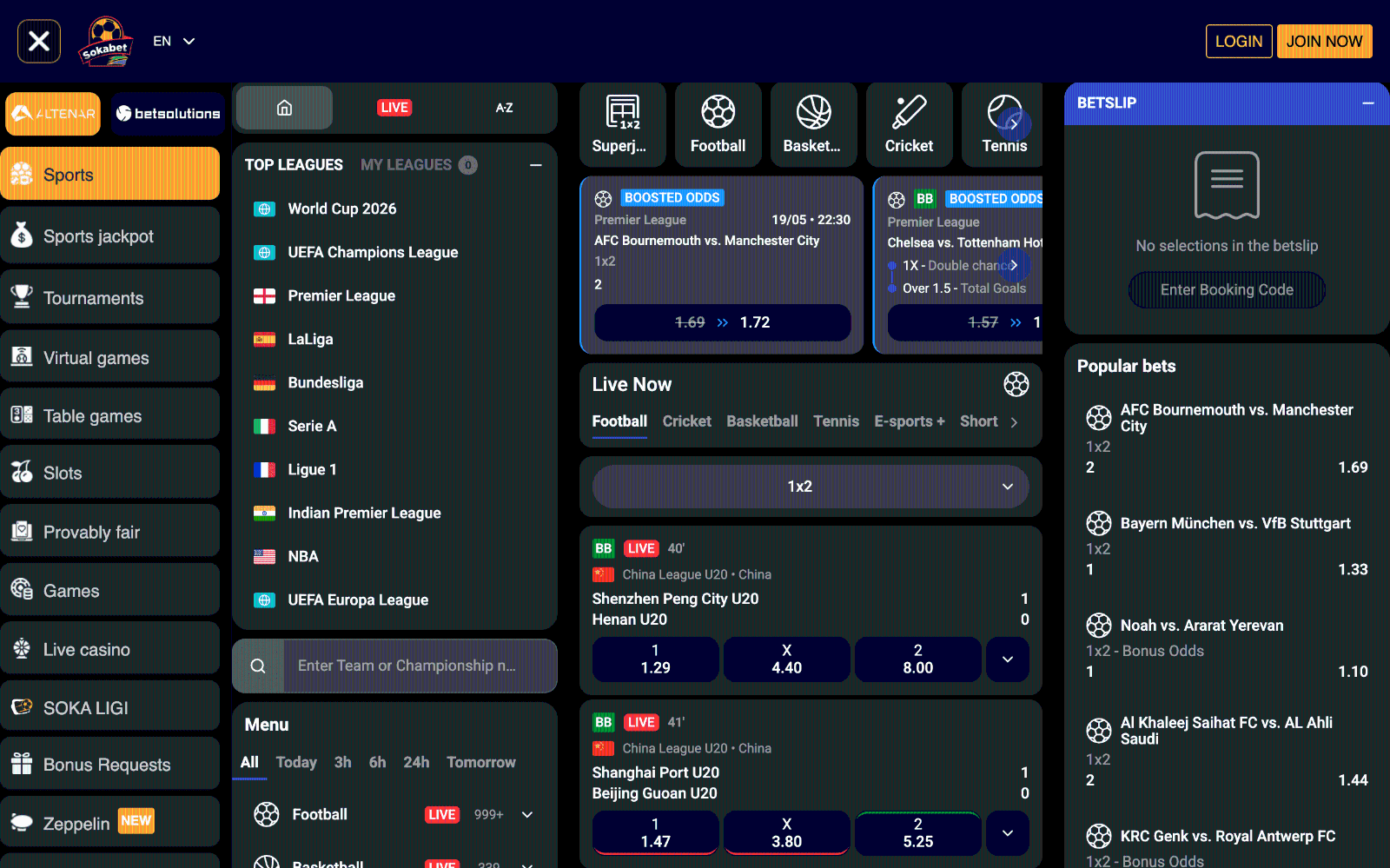This screenshot has width=1390, height=868.
Task: Open the Sokabet logo home link
Action: point(106,42)
